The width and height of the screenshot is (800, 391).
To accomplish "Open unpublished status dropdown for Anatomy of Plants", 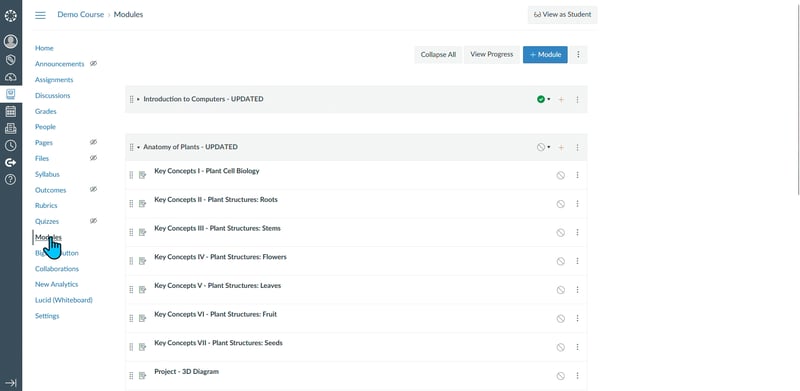I will pyautogui.click(x=543, y=148).
